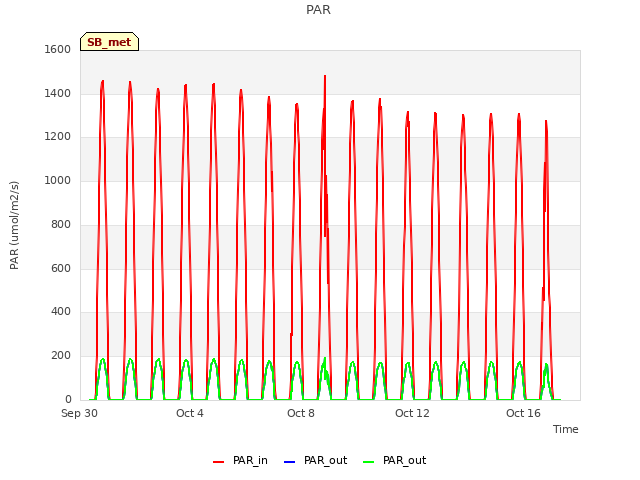Click the Oct 4 x-axis tick label
The height and width of the screenshot is (480, 640).
pos(190,413)
